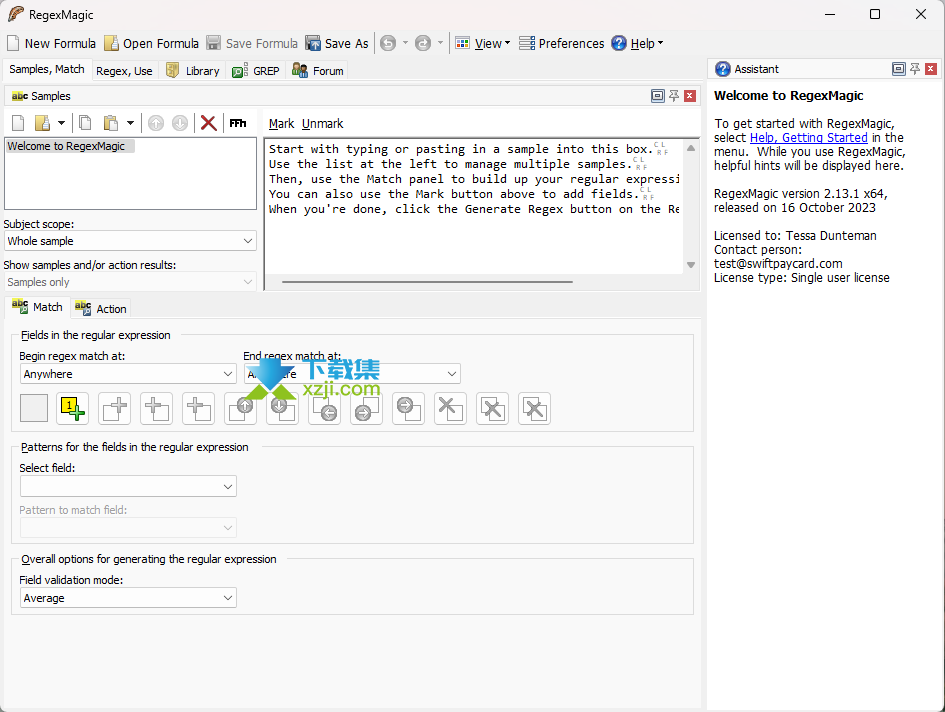Screen dimensions: 945x712
Task: Expand the open sample file dropdown arrow
Action: coord(61,123)
